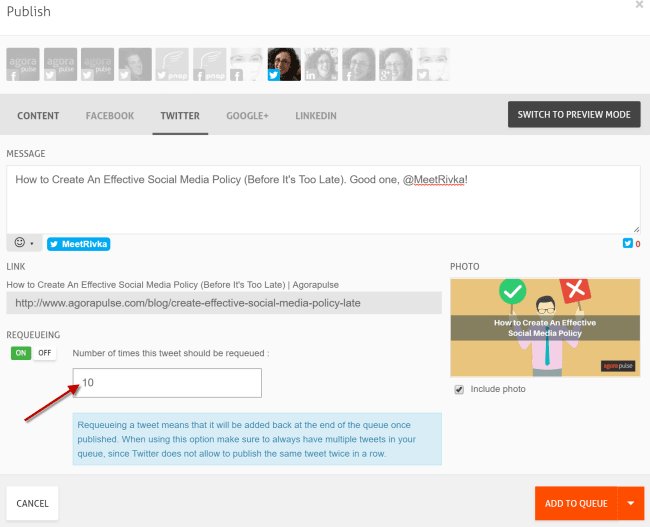Image resolution: width=650 pixels, height=527 pixels.
Task: Select the pnap Twitter profile avatar
Action: coord(172,64)
